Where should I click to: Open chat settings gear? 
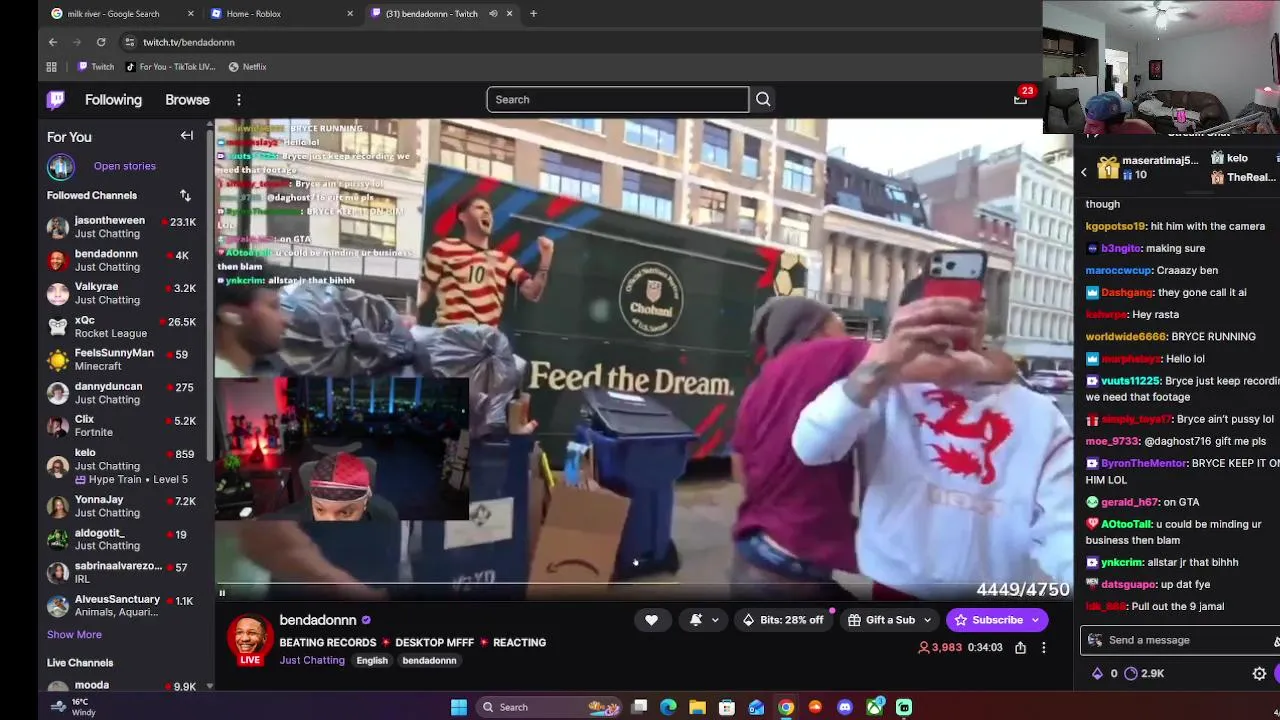click(x=1259, y=673)
